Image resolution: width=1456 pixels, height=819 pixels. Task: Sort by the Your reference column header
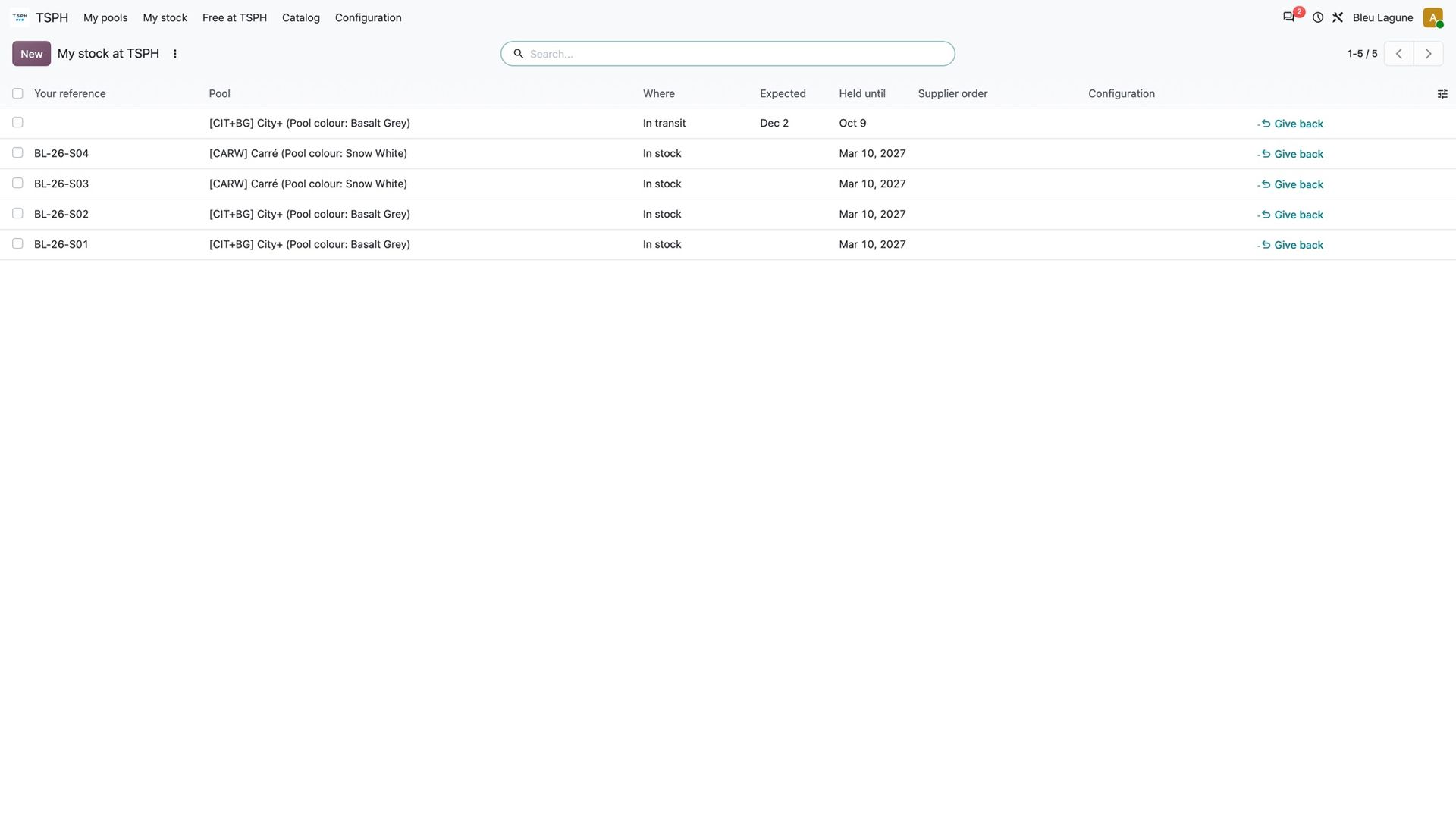tap(70, 93)
